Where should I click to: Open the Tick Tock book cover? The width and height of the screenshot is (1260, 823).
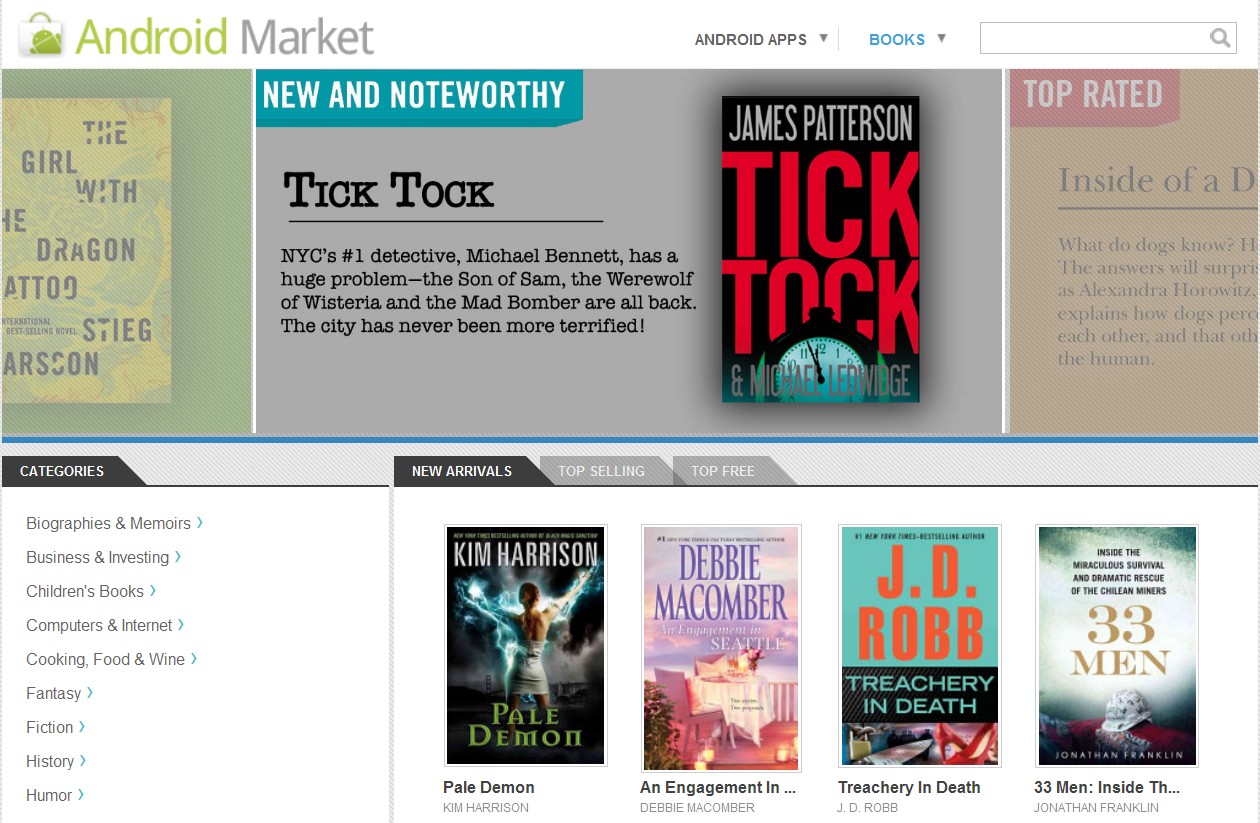tap(820, 249)
